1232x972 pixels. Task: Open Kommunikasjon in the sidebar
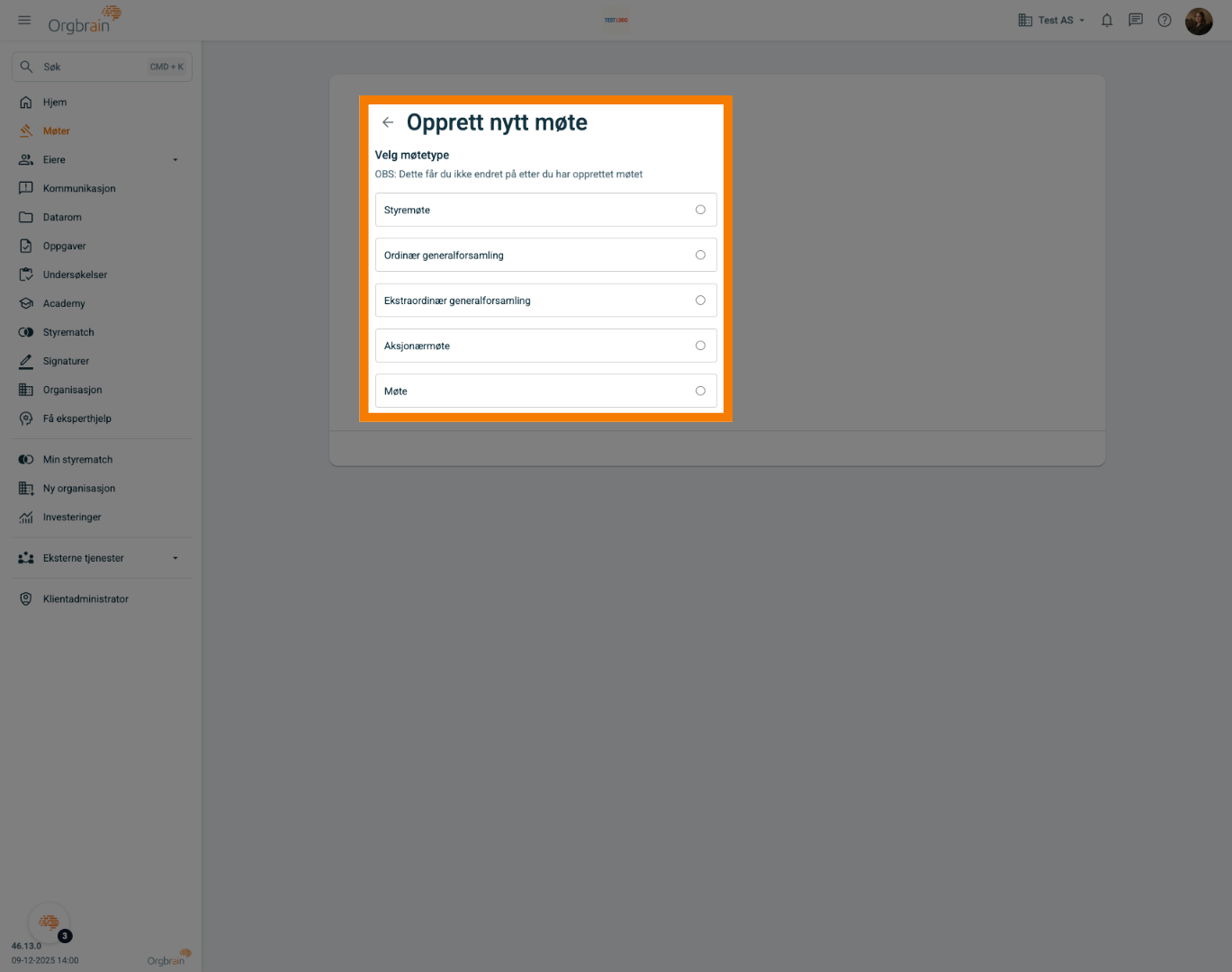click(x=102, y=189)
